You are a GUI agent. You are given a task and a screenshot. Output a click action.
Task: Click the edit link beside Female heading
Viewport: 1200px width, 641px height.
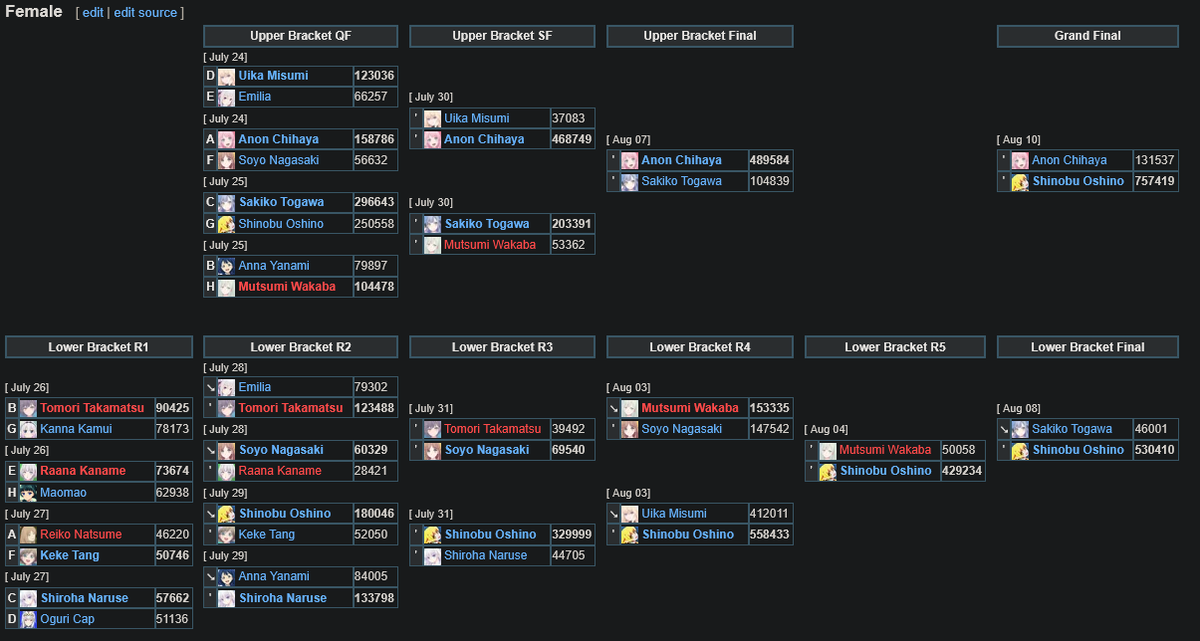point(93,13)
